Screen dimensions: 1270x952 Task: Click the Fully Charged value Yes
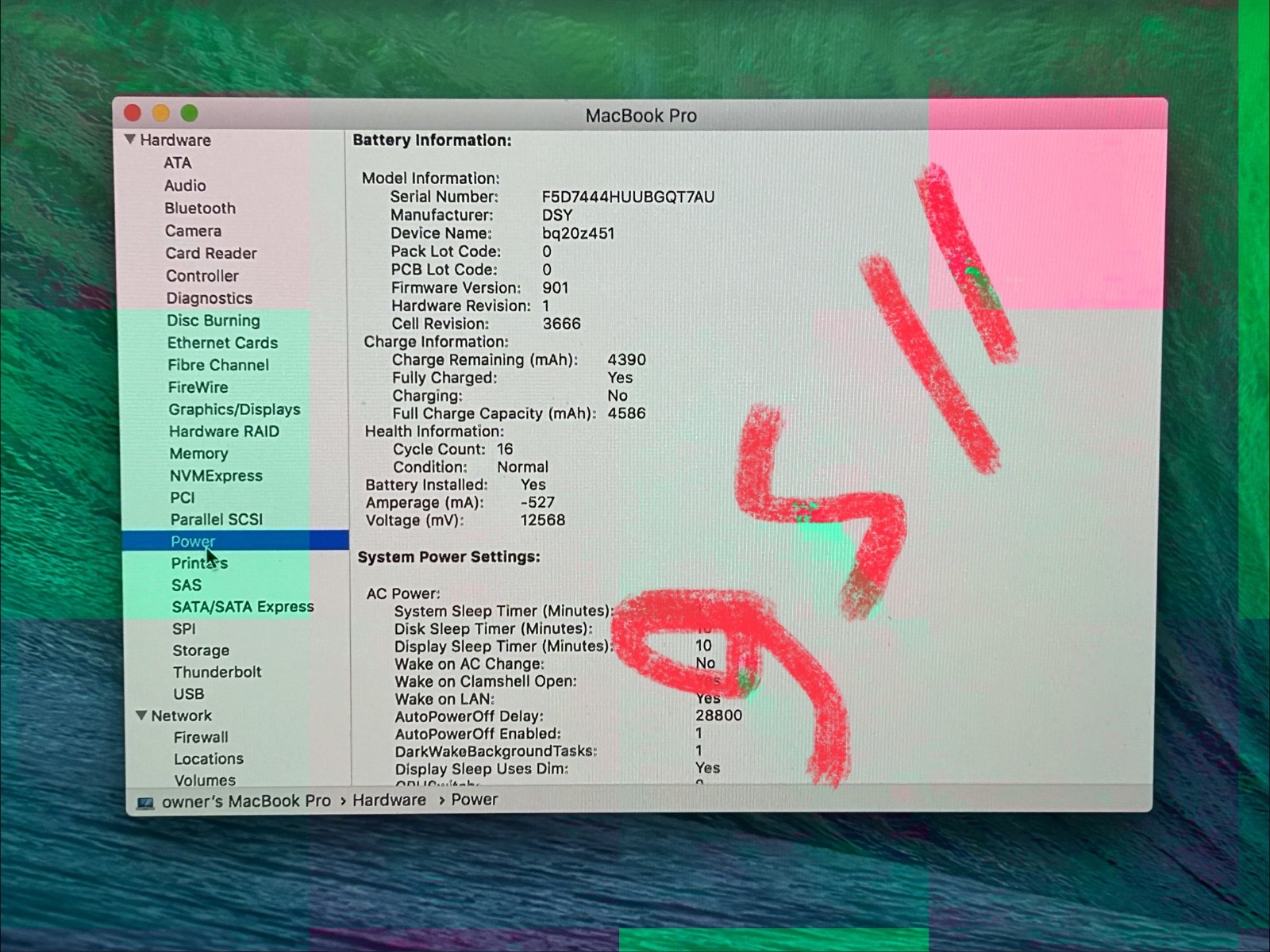coord(620,378)
